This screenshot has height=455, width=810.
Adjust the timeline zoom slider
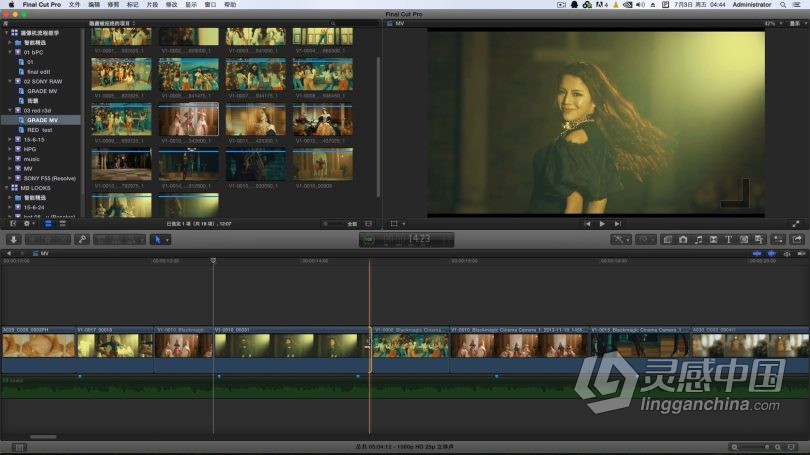(756, 447)
